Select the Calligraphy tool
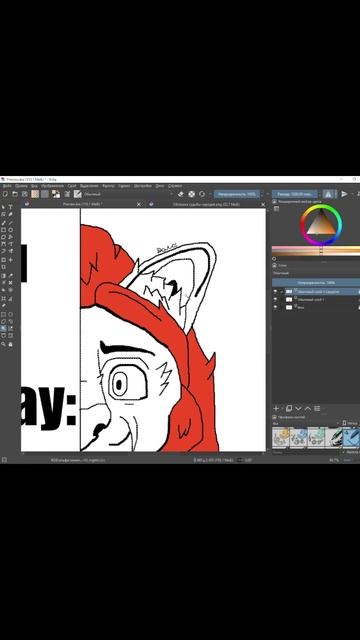This screenshot has height=640, width=360. point(11,214)
